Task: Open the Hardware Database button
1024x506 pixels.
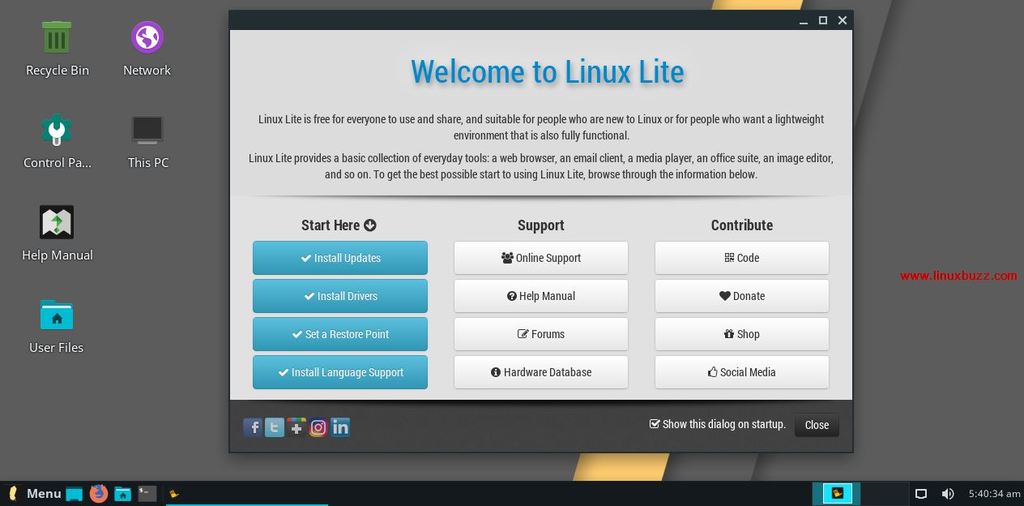Action: pos(541,372)
